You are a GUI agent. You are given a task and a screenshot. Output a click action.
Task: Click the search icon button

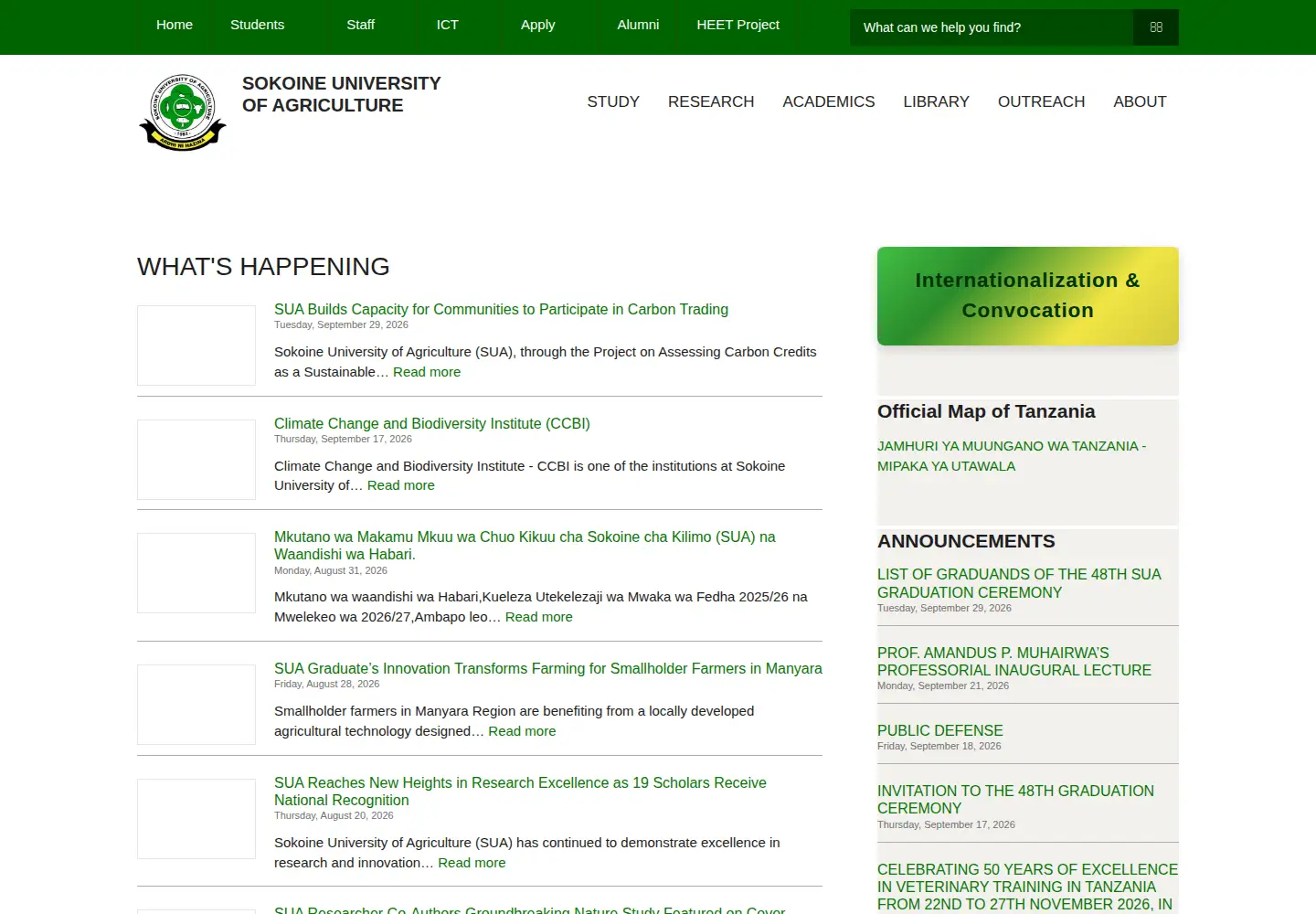click(1155, 27)
